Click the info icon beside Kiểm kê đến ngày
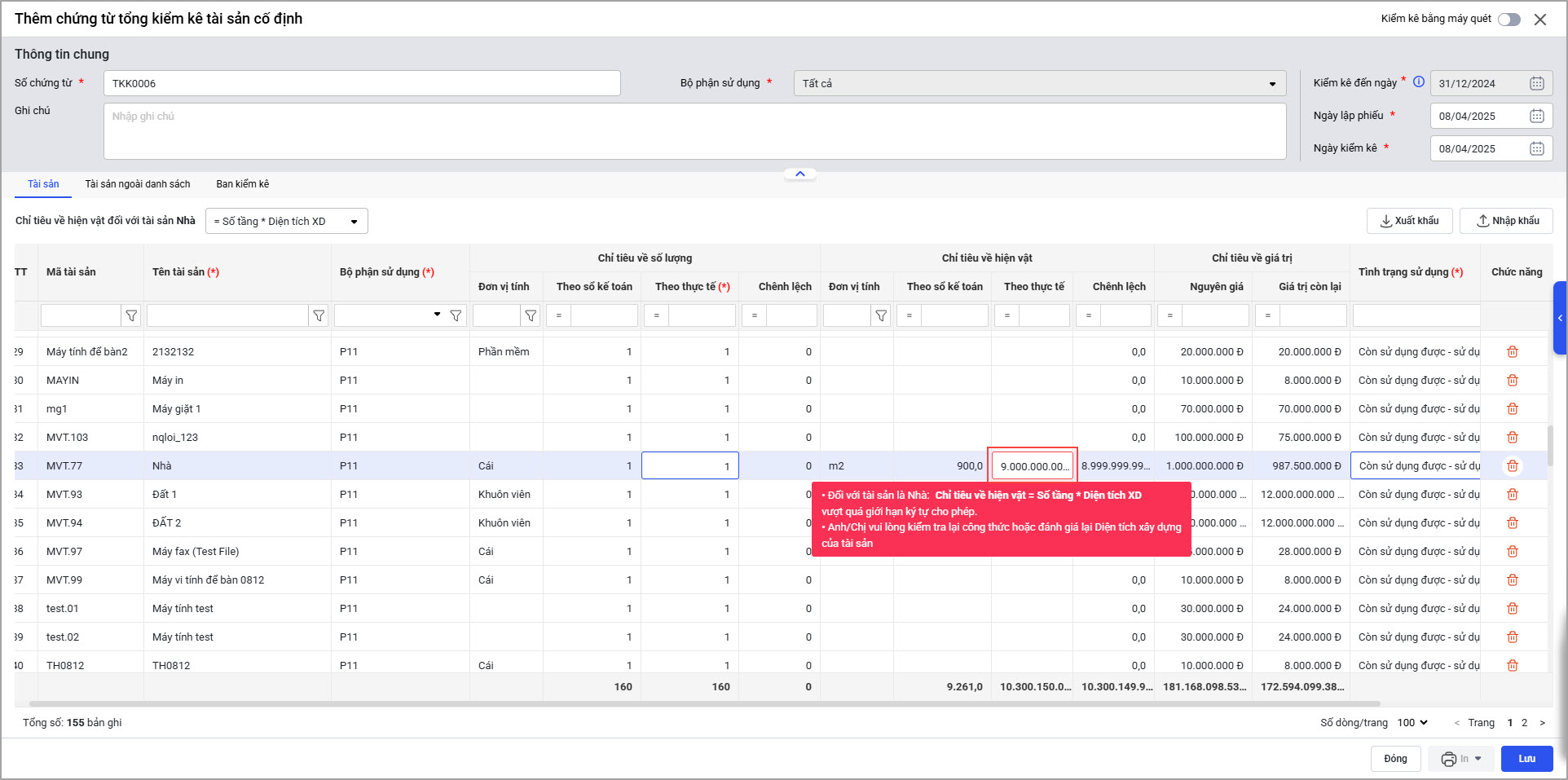The width and height of the screenshot is (1568, 780). coord(1419,82)
